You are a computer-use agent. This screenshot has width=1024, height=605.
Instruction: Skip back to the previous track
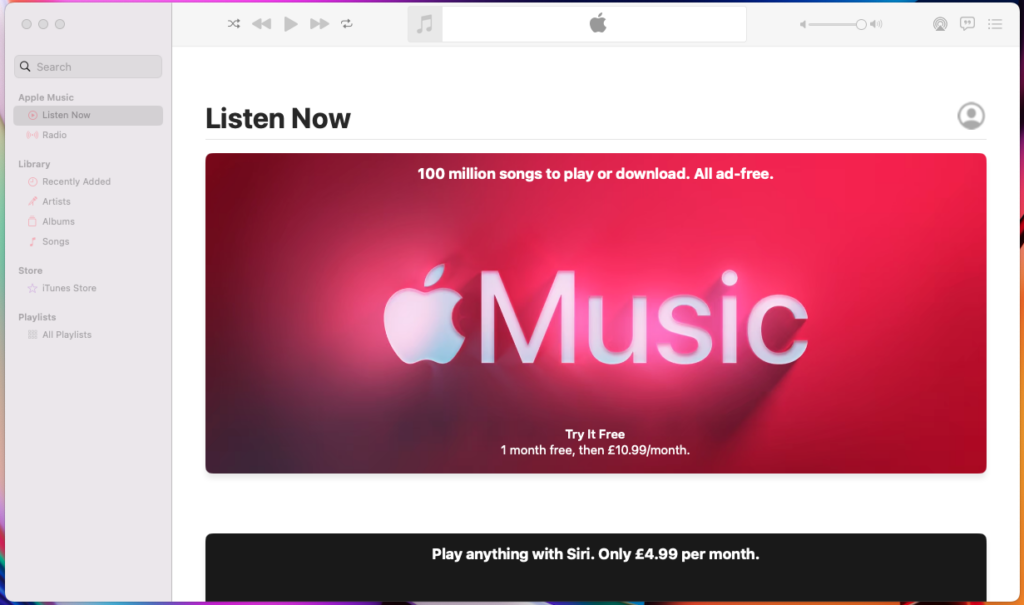tap(262, 24)
